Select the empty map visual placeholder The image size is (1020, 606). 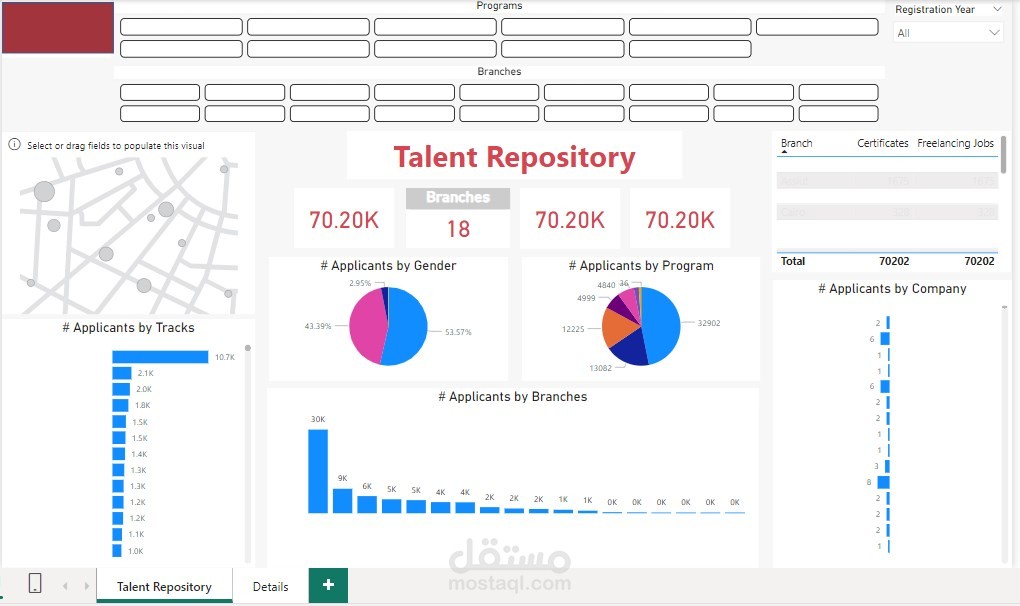point(128,234)
